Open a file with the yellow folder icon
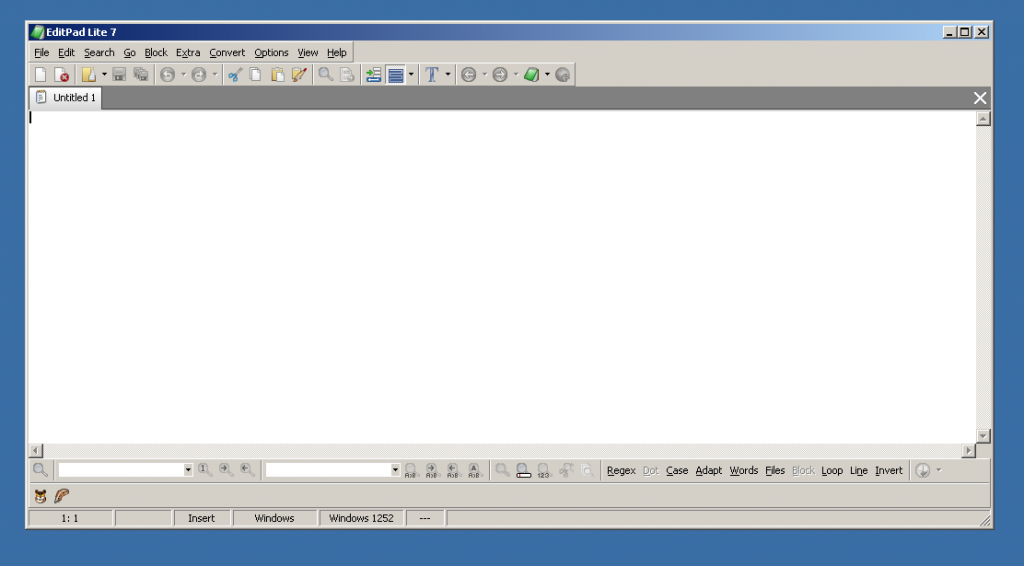This screenshot has height=566, width=1024. click(x=89, y=75)
